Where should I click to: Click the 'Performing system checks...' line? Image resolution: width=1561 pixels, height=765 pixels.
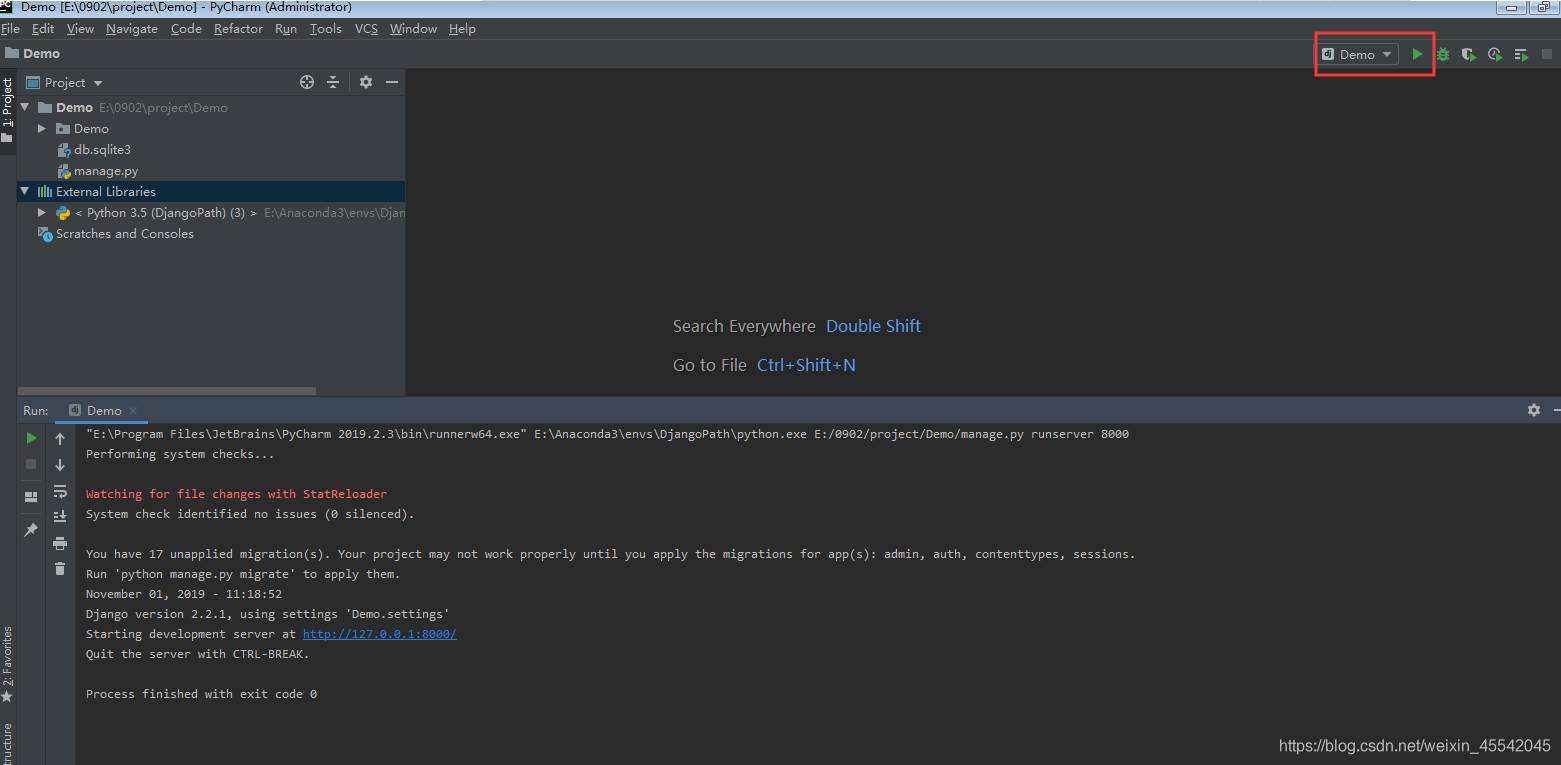tap(179, 454)
